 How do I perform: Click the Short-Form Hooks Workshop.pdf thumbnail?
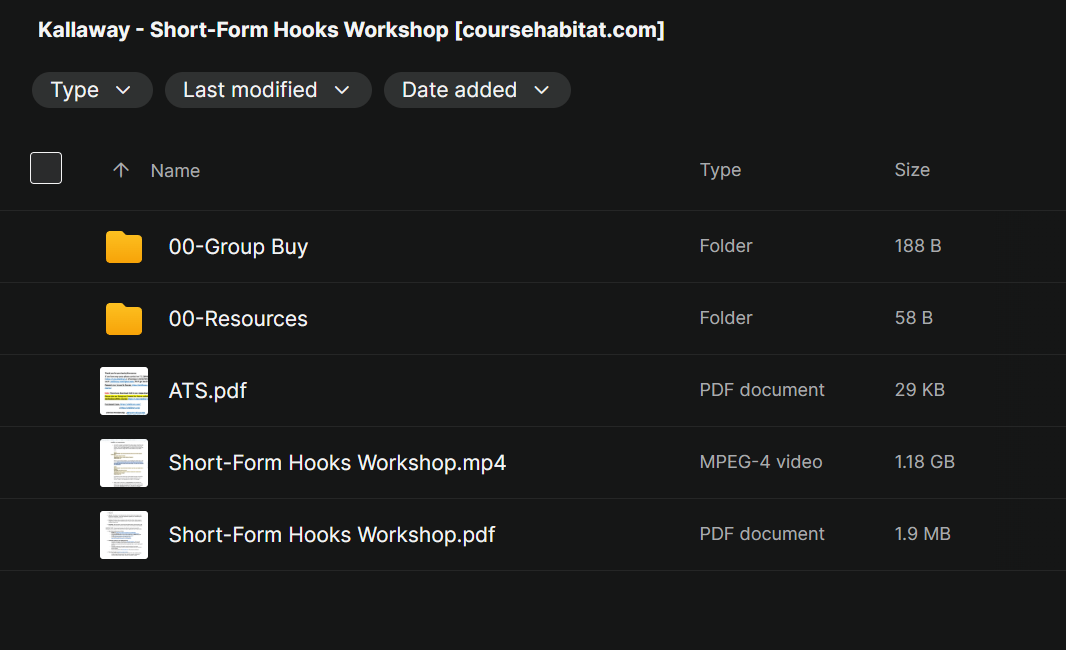124,535
